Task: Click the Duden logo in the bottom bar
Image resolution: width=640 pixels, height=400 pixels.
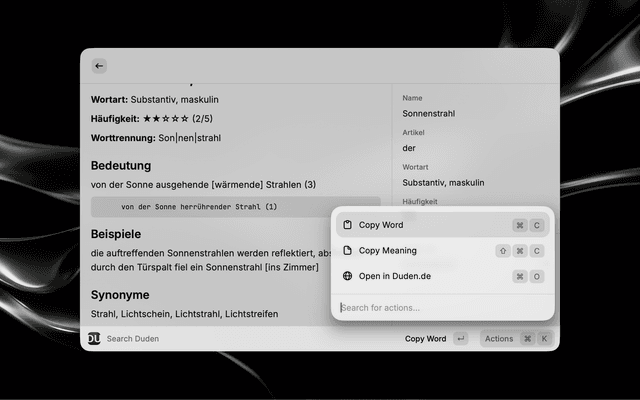Action: (x=94, y=339)
